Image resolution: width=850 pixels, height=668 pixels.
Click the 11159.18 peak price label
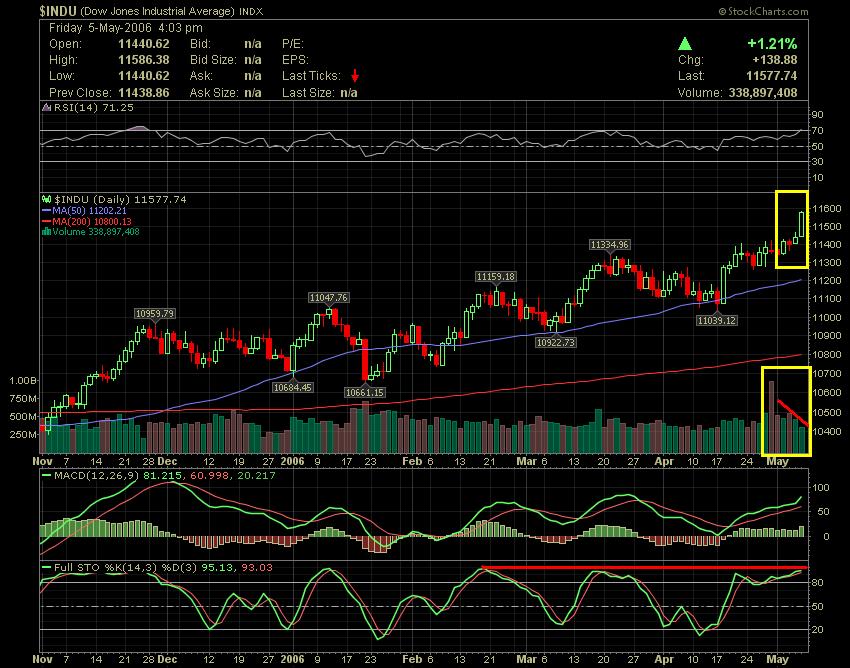pyautogui.click(x=495, y=277)
